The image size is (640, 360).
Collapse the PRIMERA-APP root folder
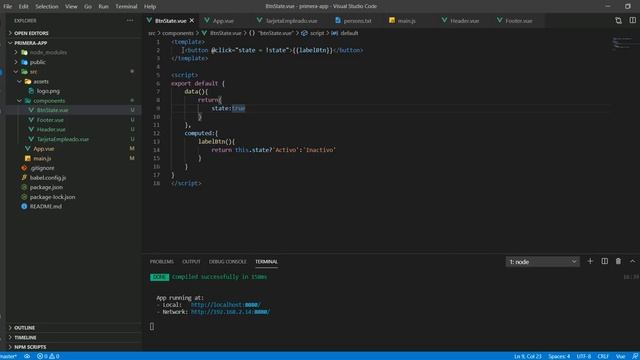[x=31, y=43]
